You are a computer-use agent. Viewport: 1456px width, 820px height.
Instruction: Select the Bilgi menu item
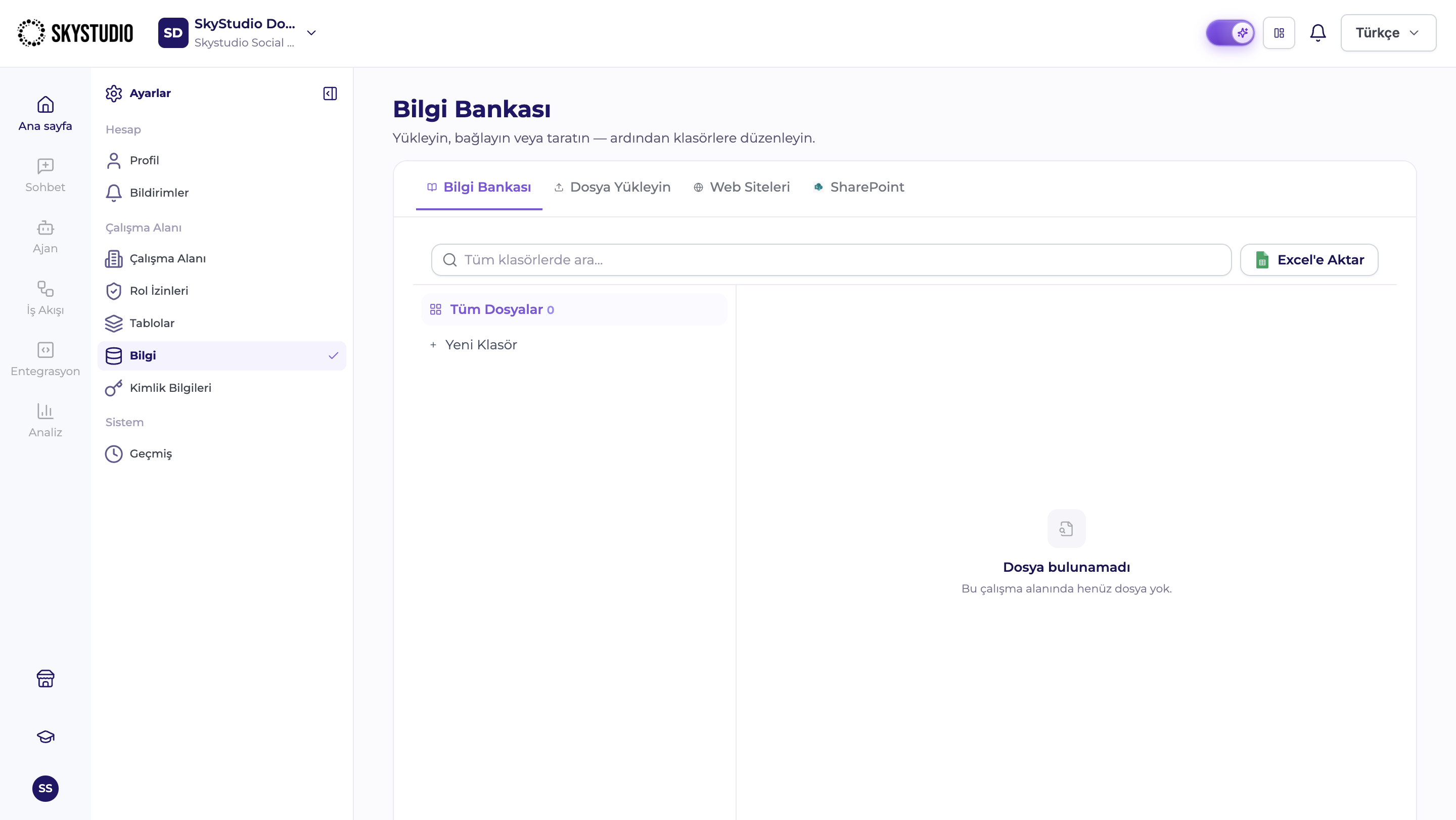click(221, 355)
